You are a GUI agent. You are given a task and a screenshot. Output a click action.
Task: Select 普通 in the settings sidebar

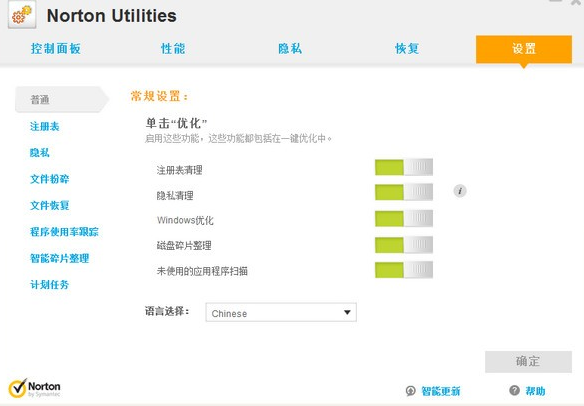tap(61, 99)
